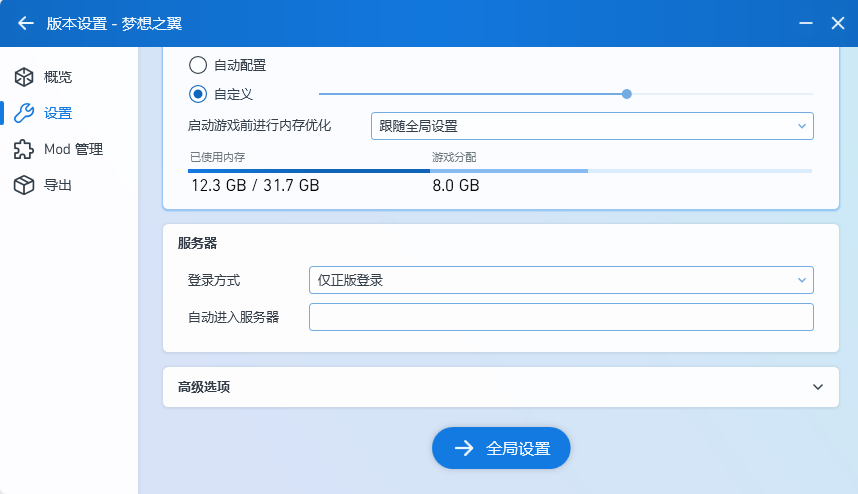
Task: Open the 登录方式 dropdown showing 仅正版登录
Action: (561, 280)
